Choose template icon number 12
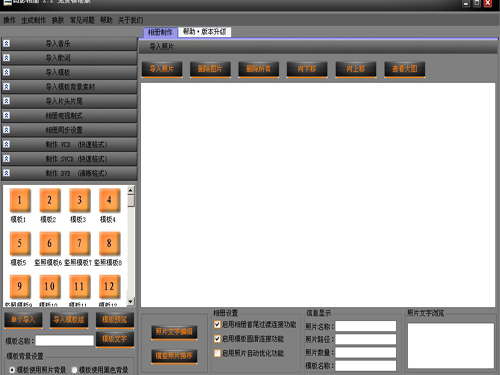500x375 pixels. pyautogui.click(x=109, y=286)
